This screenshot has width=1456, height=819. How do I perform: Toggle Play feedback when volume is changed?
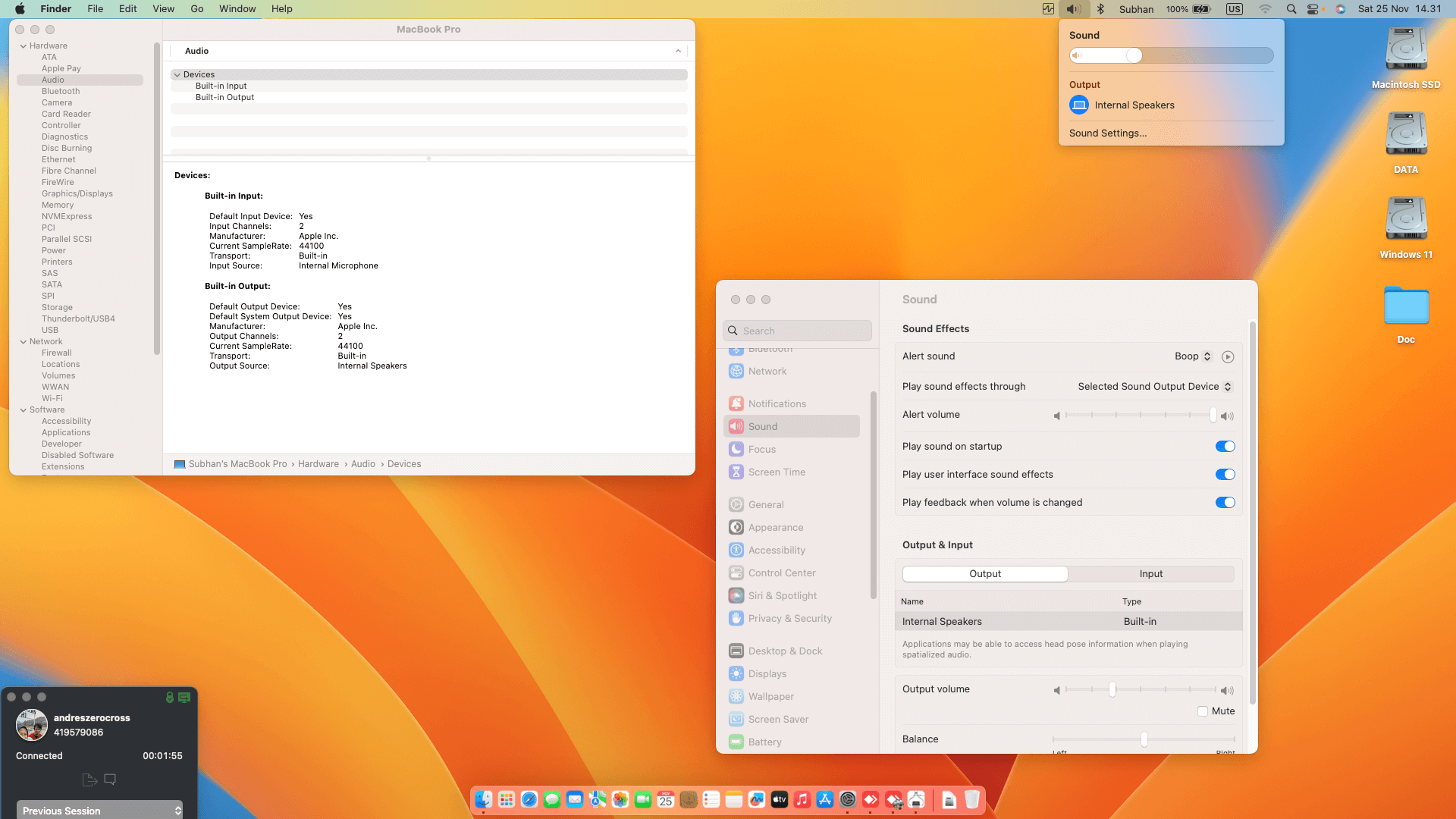coord(1225,502)
